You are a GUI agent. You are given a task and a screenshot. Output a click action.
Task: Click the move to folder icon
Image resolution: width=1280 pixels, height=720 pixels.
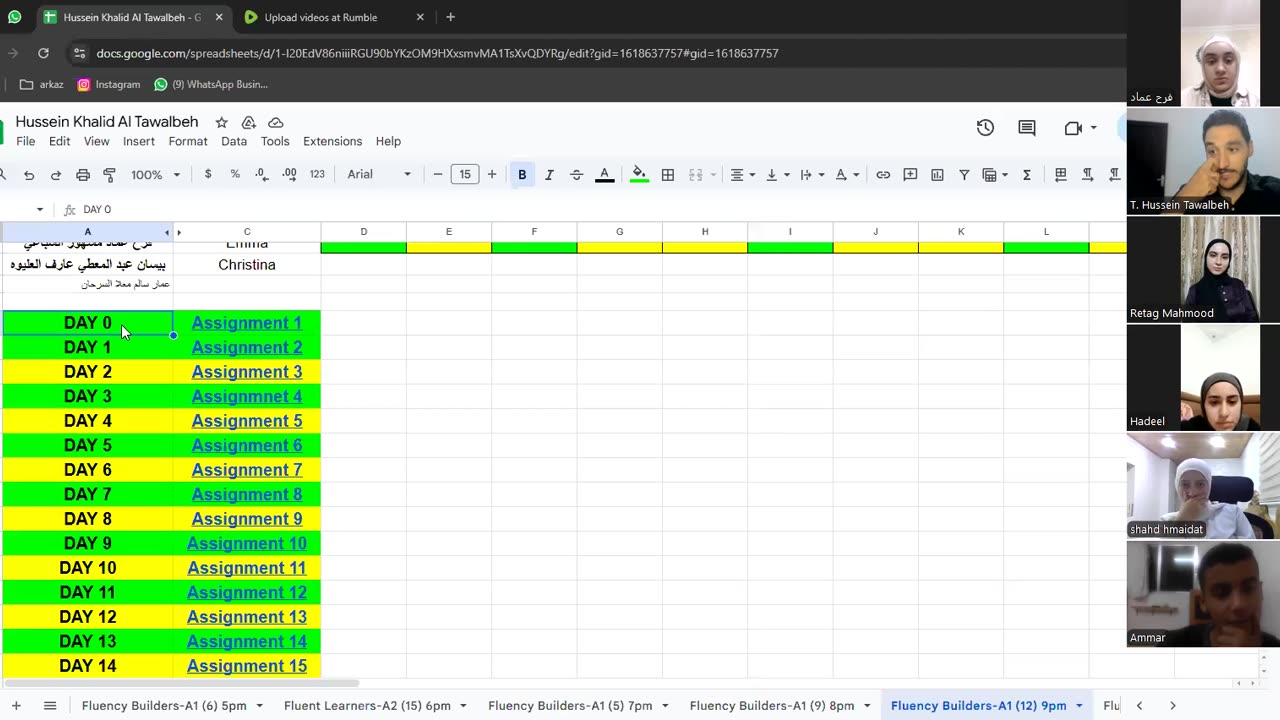(249, 122)
